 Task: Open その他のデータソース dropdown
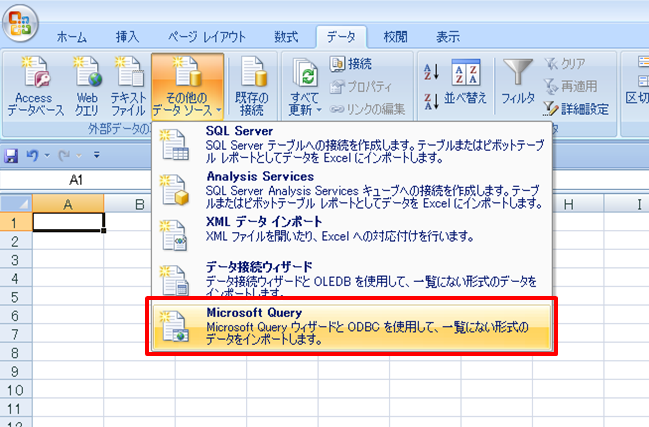click(x=187, y=87)
